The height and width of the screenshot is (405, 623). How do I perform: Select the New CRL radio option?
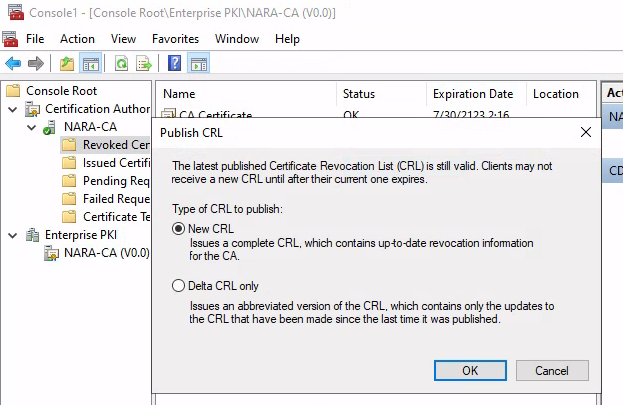point(179,229)
